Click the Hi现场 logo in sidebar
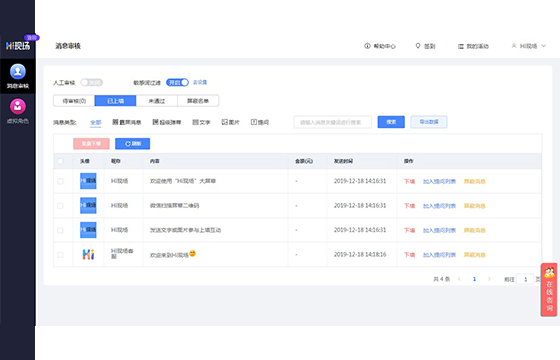This screenshot has width=560, height=360. (18, 46)
